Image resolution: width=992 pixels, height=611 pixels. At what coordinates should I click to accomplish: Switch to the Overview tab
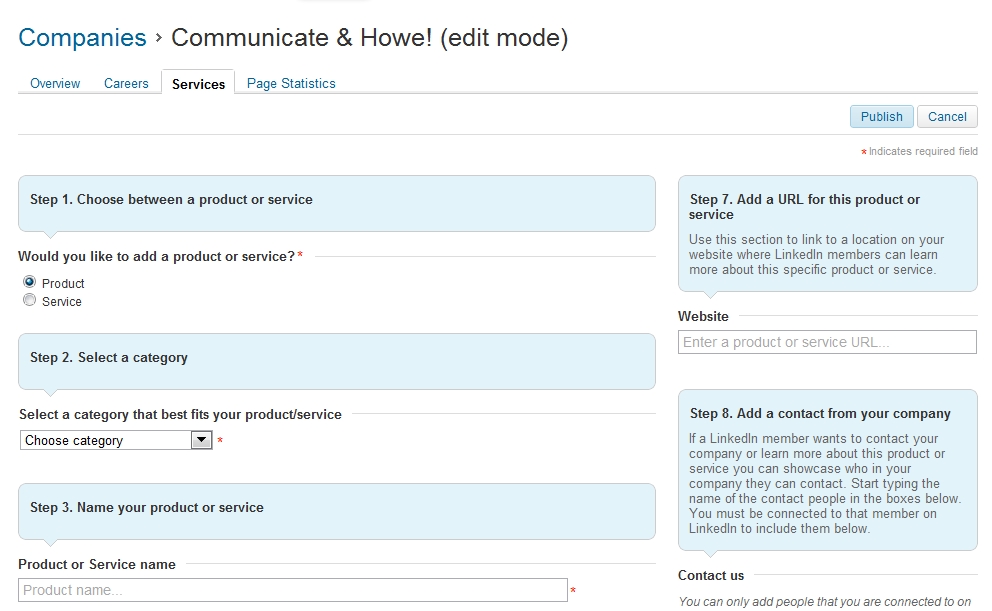click(55, 83)
